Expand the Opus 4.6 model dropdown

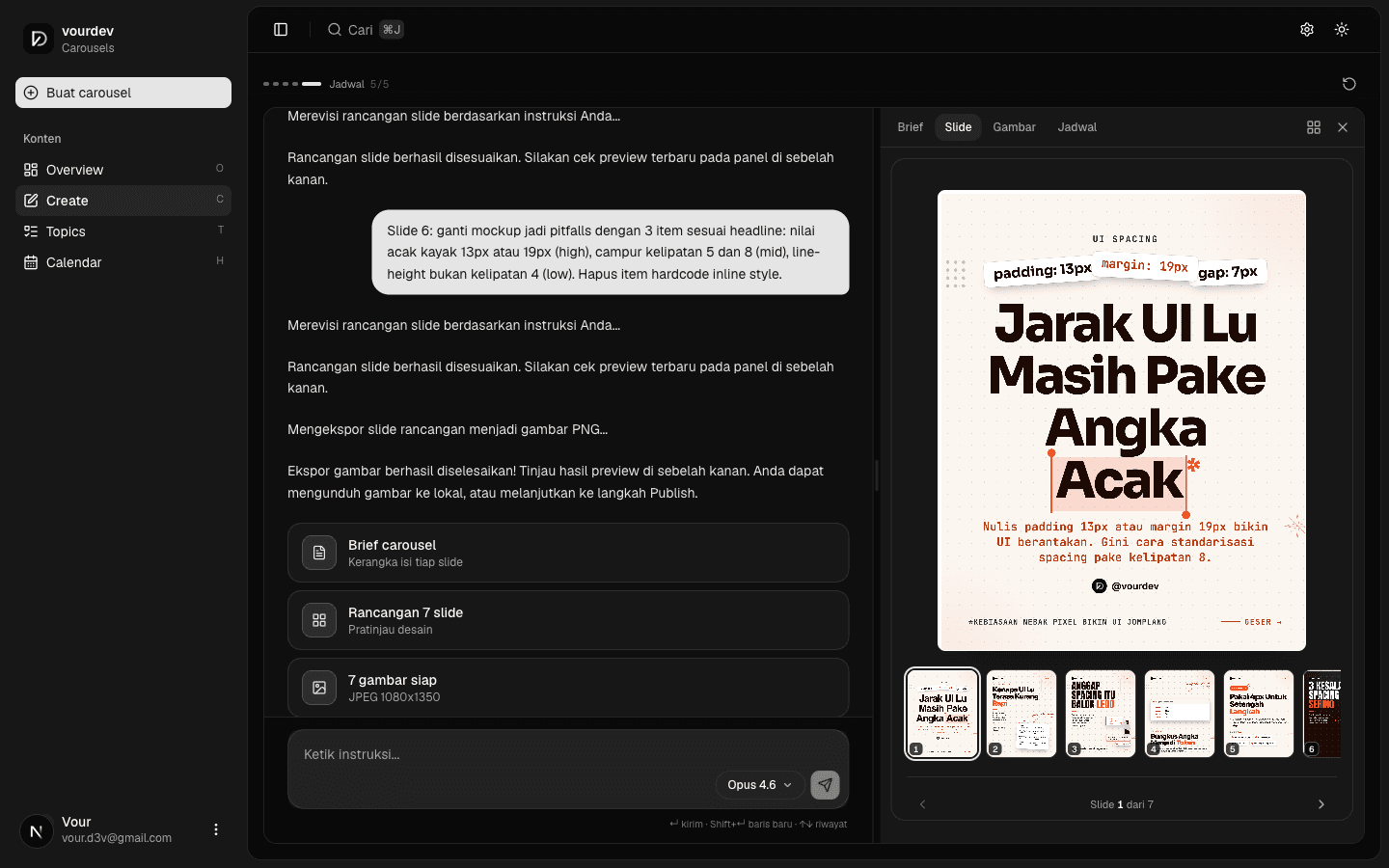pyautogui.click(x=760, y=785)
